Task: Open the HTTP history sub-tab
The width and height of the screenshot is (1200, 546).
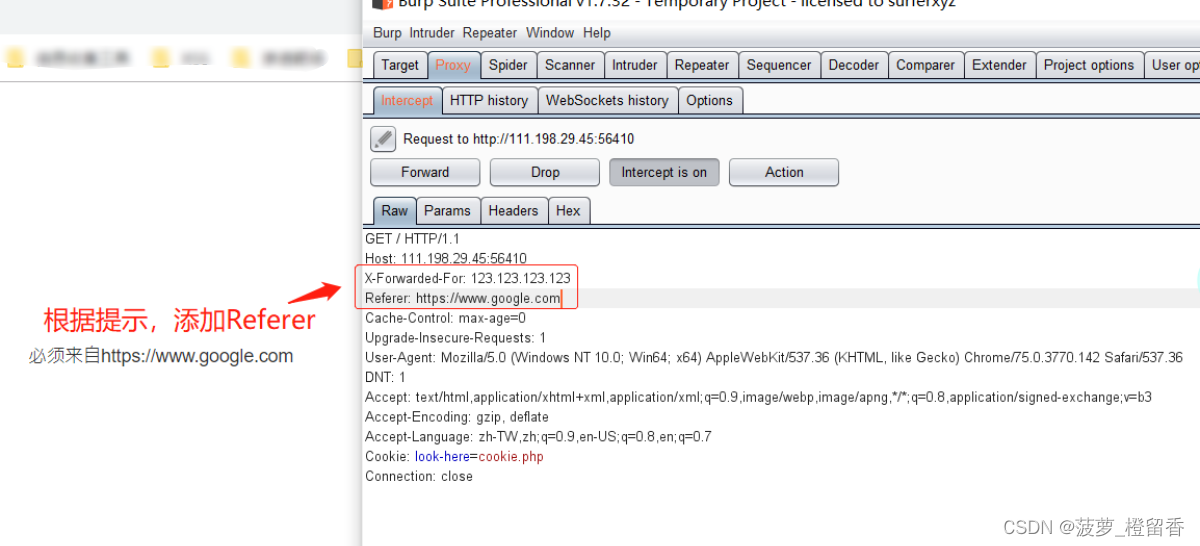Action: tap(489, 100)
